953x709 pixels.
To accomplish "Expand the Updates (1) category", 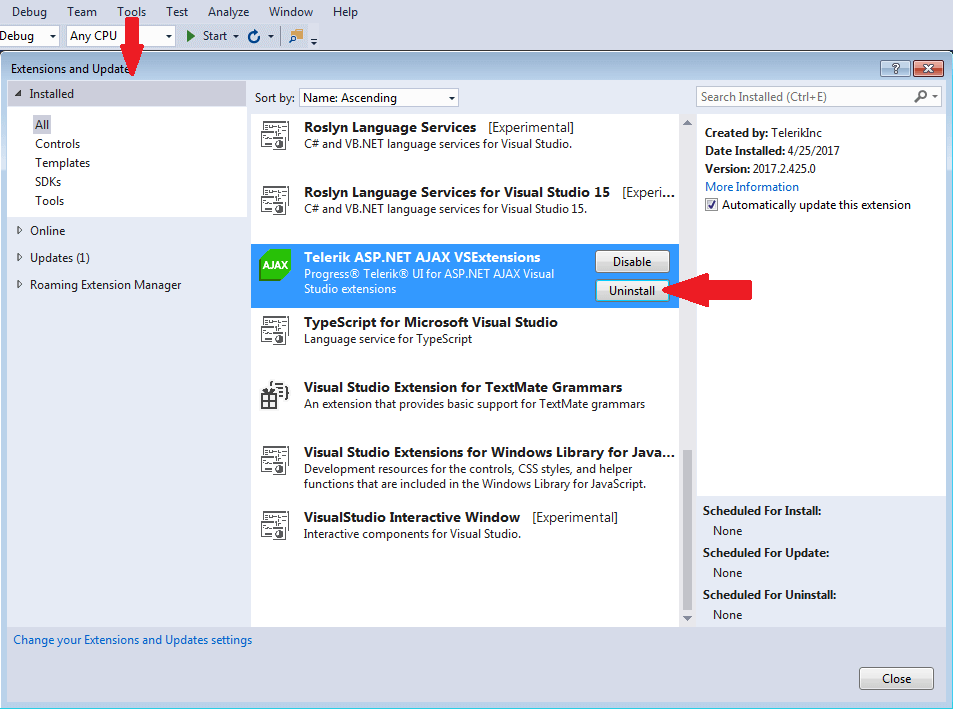I will pos(19,258).
